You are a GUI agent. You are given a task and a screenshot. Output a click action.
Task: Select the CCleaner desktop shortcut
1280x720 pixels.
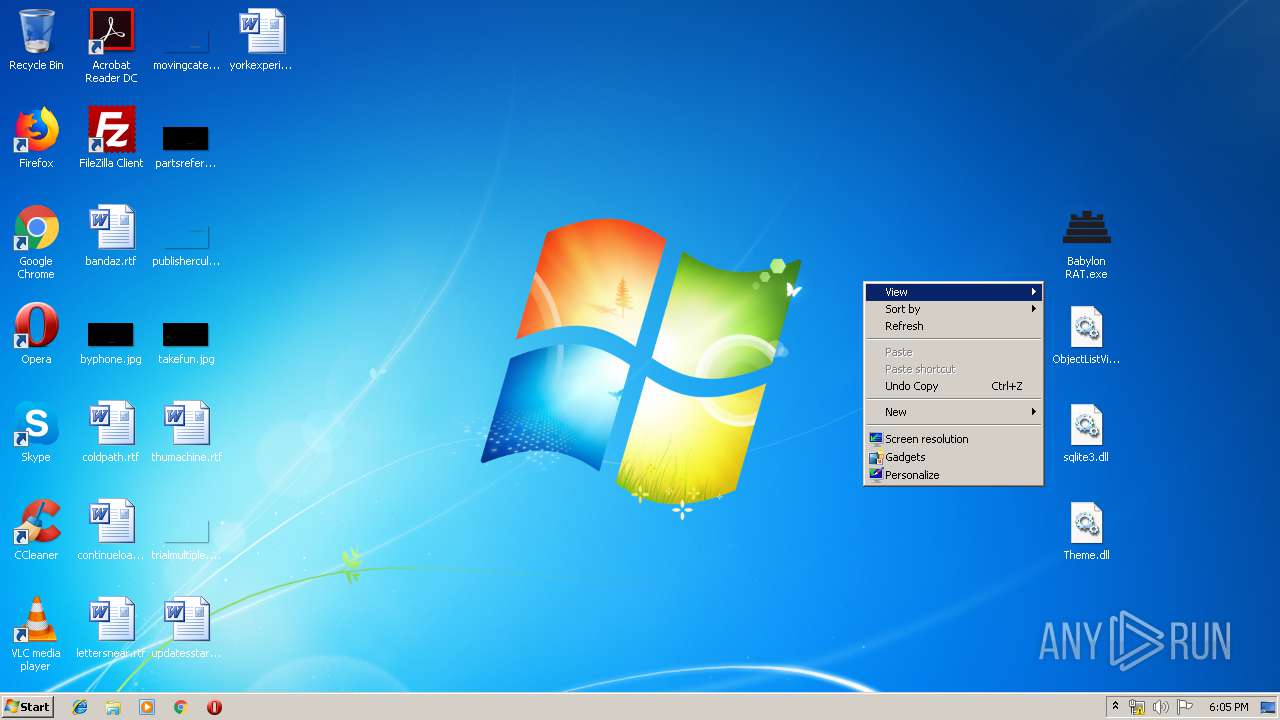36,530
